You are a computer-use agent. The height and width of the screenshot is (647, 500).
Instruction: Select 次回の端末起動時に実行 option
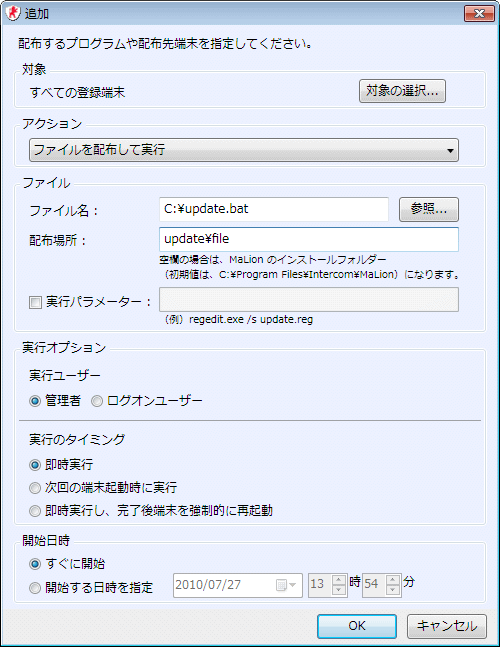pyautogui.click(x=35, y=488)
